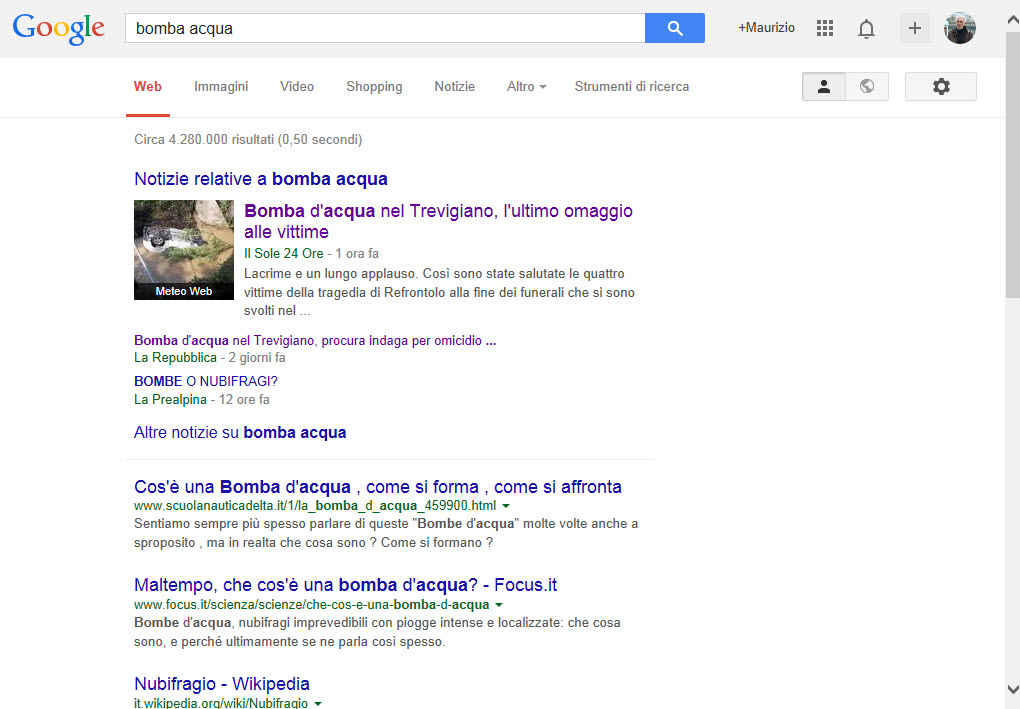
Task: Open Strumenti di ricerca options
Action: click(x=631, y=87)
